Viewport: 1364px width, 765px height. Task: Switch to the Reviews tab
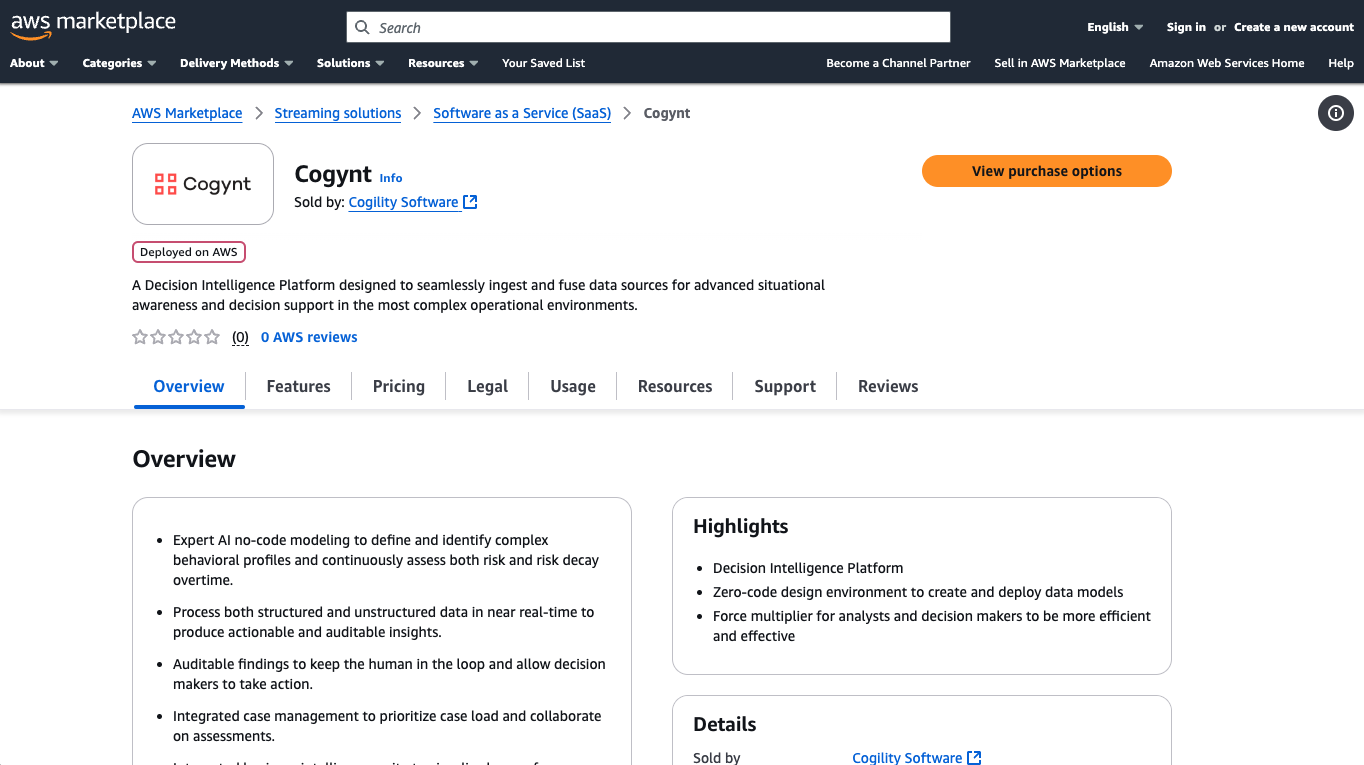coord(888,387)
